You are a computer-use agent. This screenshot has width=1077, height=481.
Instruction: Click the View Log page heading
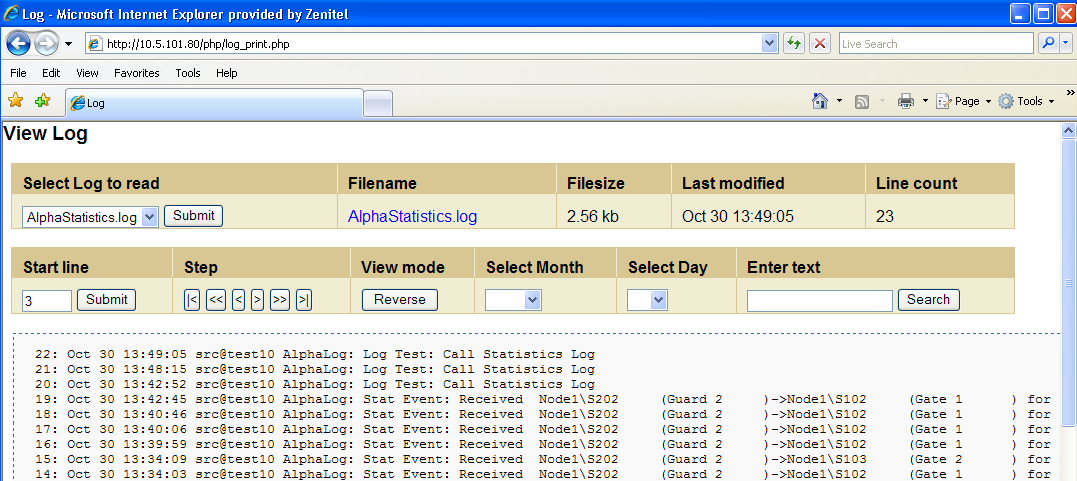point(45,134)
